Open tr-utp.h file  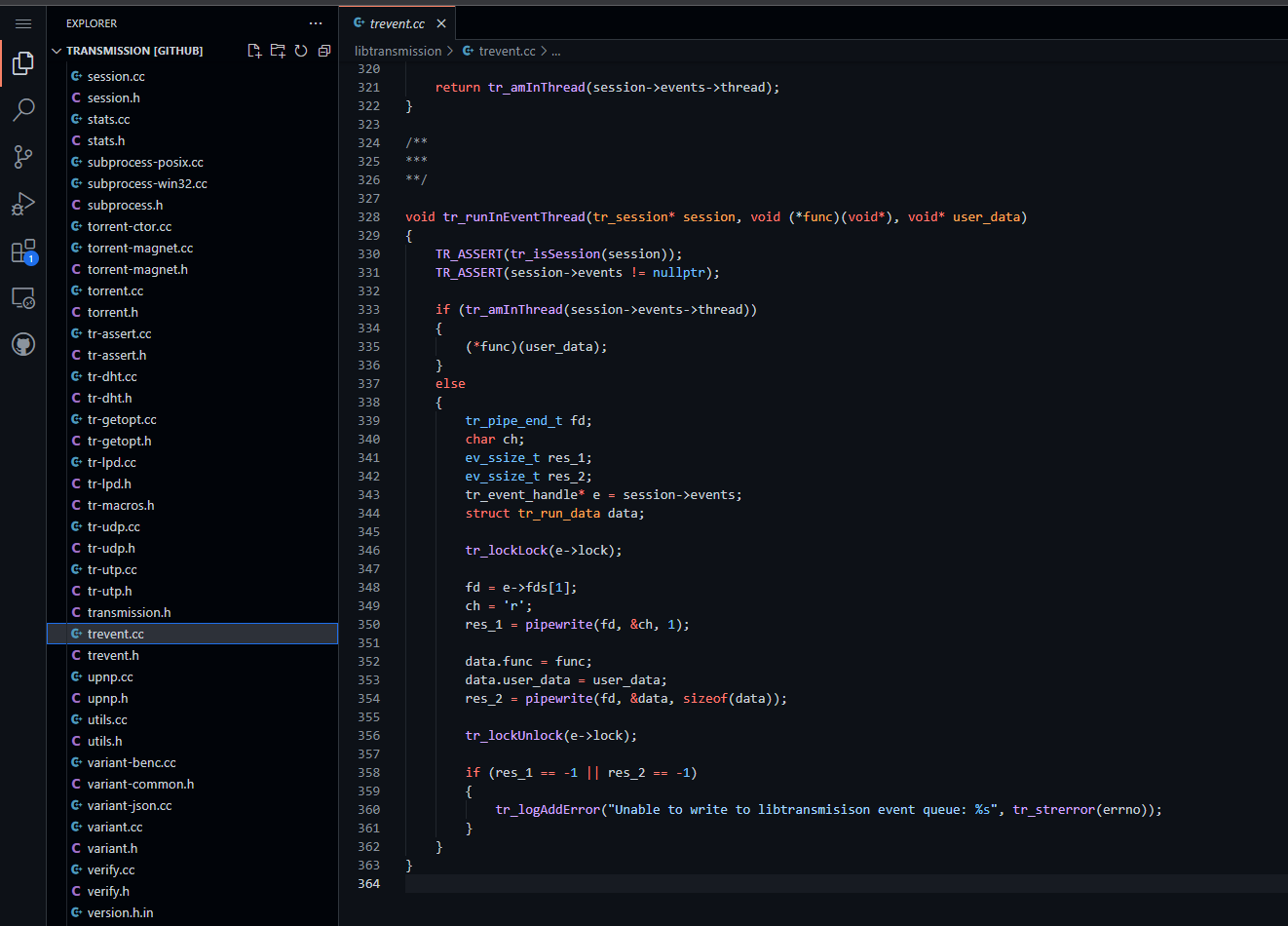(x=193, y=591)
